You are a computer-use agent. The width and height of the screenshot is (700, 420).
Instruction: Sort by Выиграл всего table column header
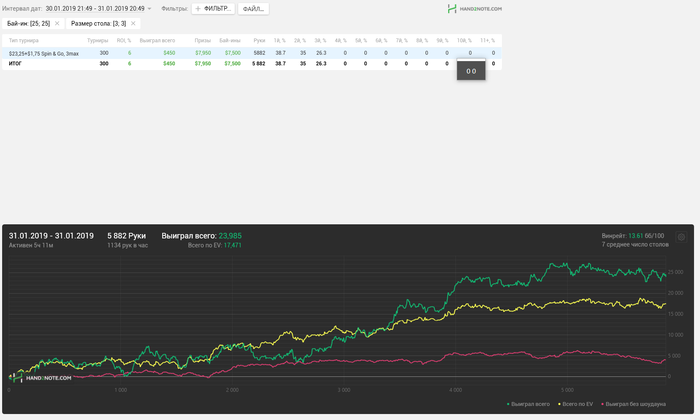pos(157,40)
